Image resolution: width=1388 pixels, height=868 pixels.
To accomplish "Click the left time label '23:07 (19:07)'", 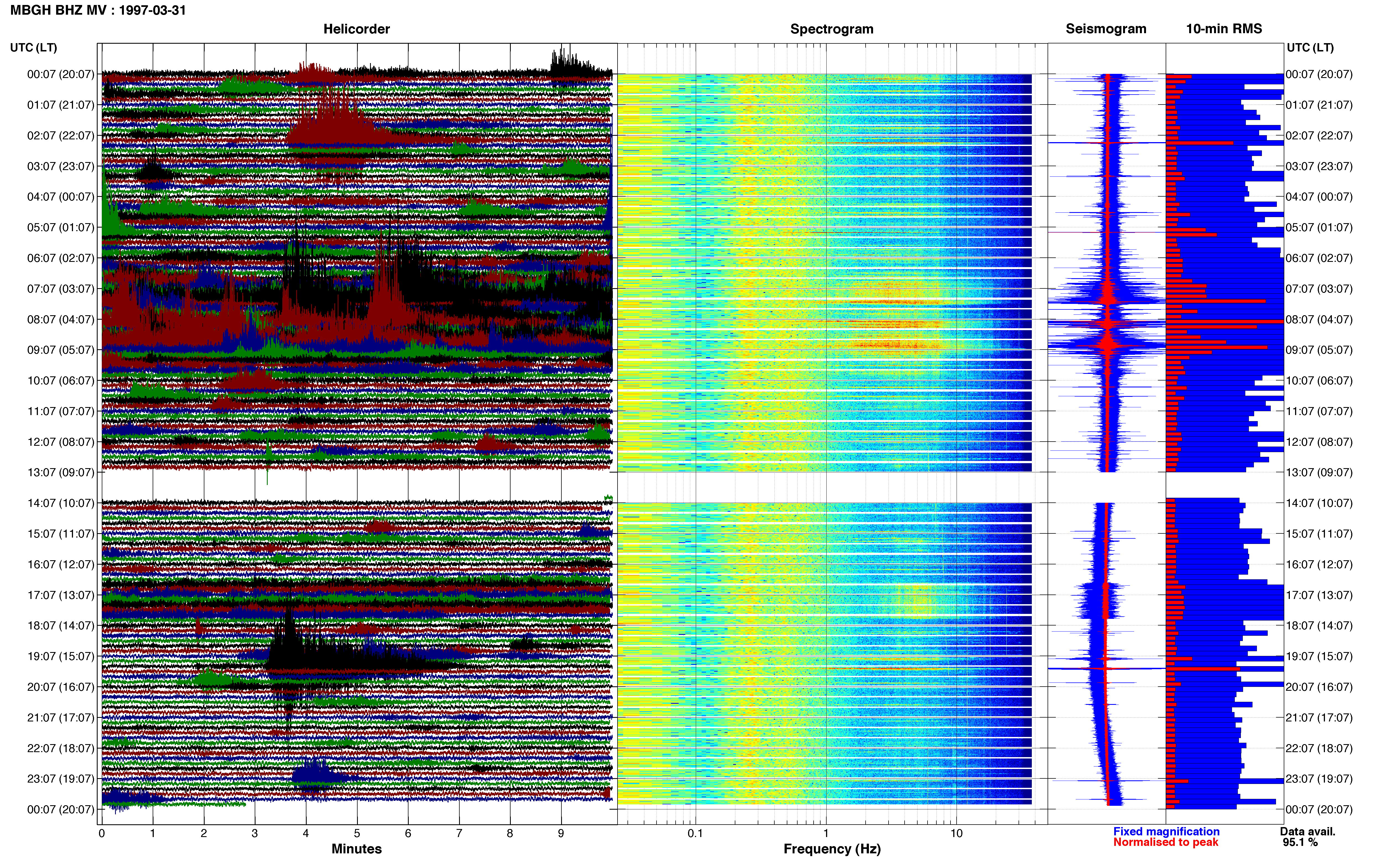I will [60, 778].
